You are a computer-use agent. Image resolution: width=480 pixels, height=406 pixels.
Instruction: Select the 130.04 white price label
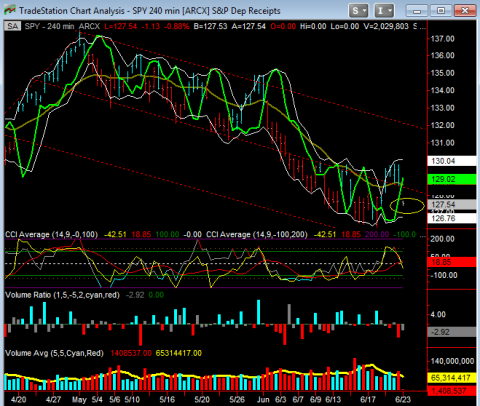[x=452, y=161]
